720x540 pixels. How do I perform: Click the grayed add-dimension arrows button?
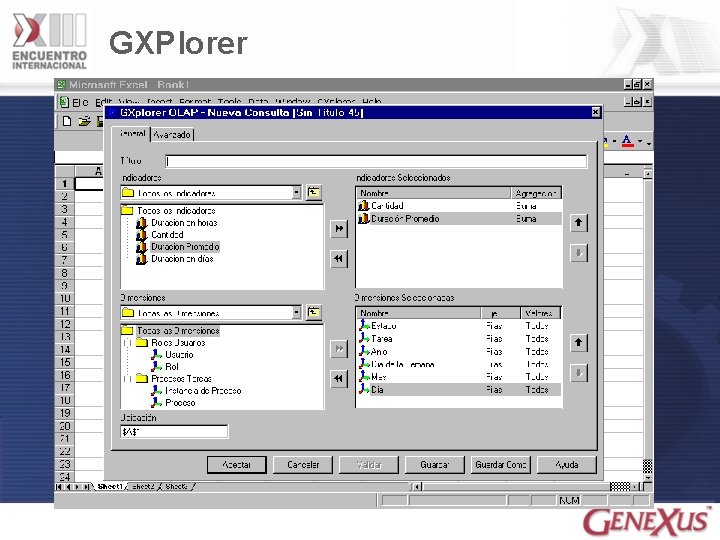point(339,349)
